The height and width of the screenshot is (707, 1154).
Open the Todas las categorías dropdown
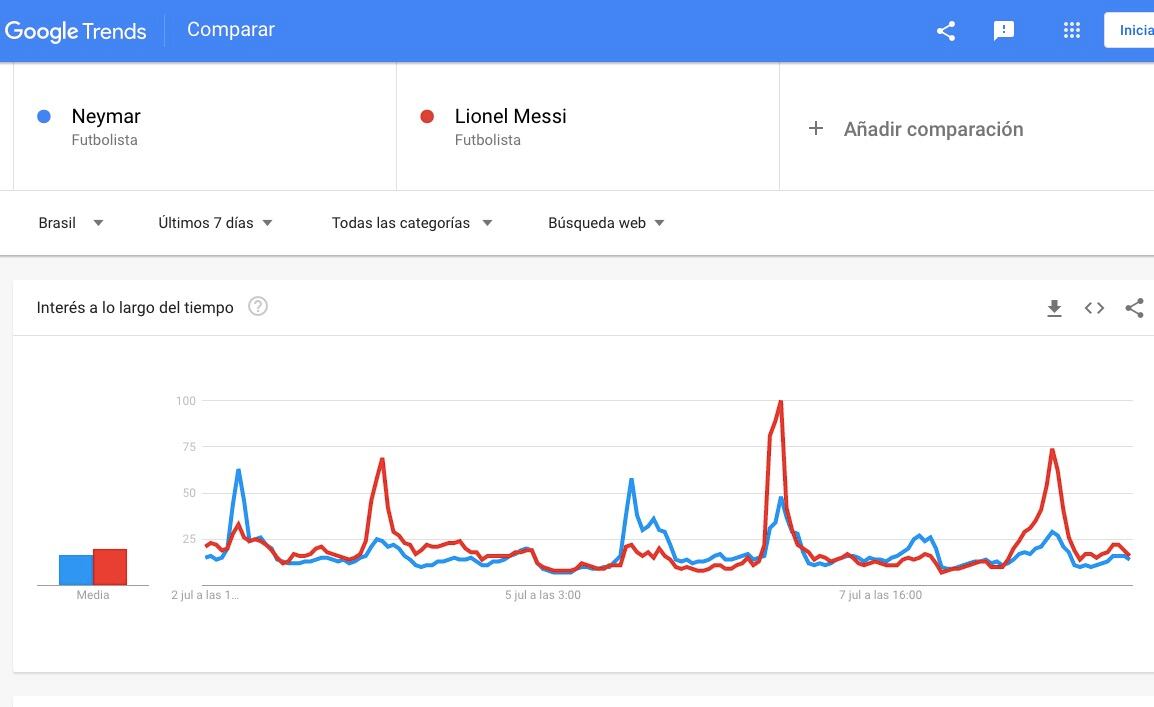point(411,222)
